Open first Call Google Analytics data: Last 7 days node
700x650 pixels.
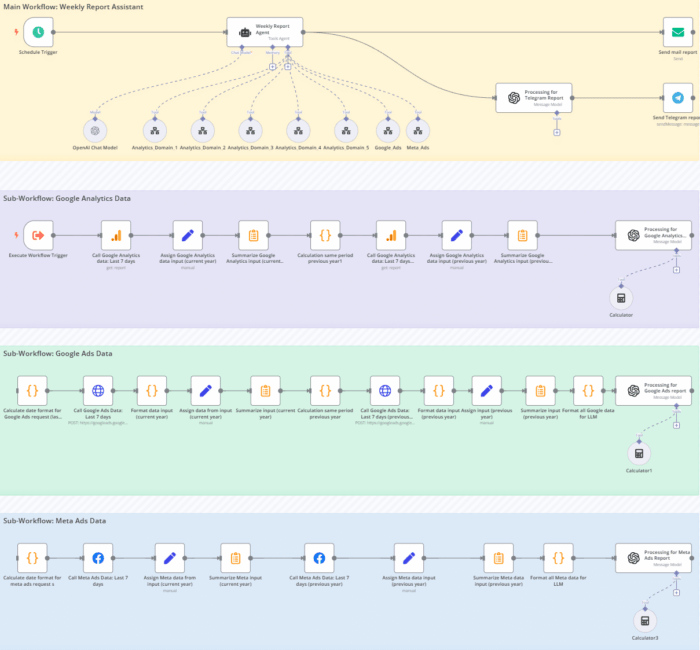116,235
